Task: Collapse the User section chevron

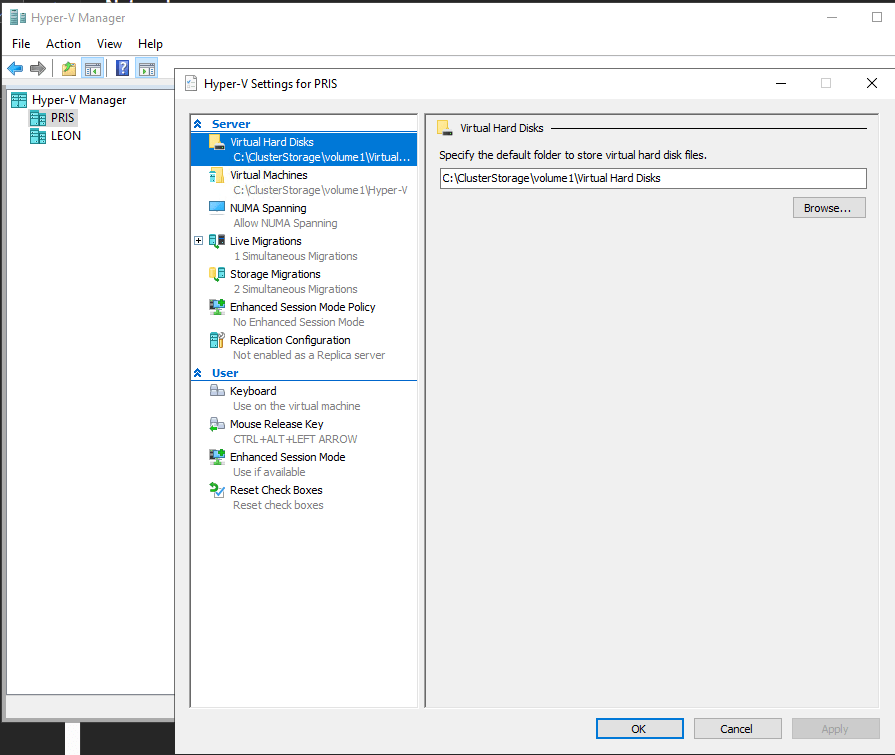Action: coord(198,373)
